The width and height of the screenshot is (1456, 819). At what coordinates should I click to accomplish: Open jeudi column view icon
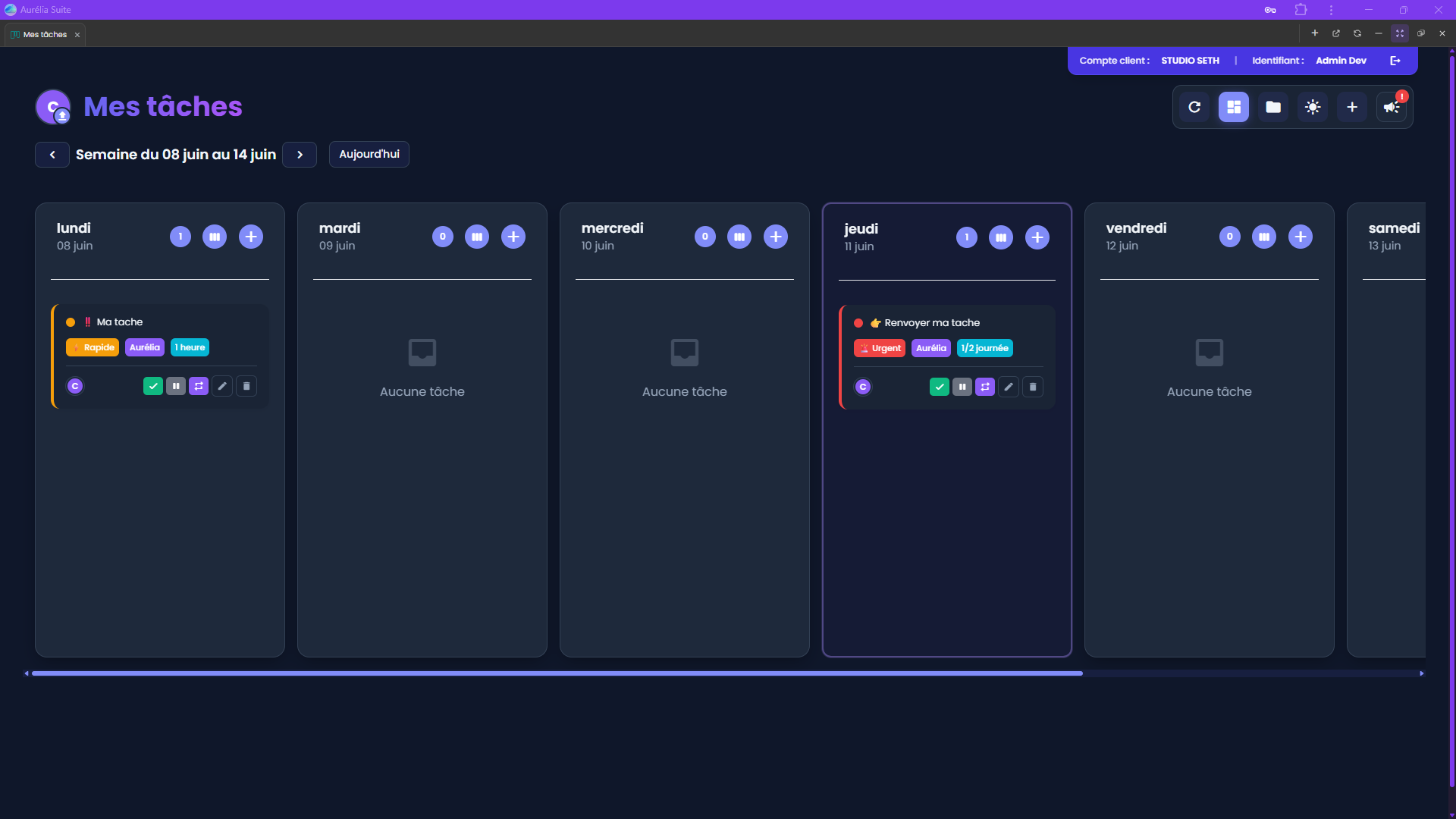tap(1001, 237)
